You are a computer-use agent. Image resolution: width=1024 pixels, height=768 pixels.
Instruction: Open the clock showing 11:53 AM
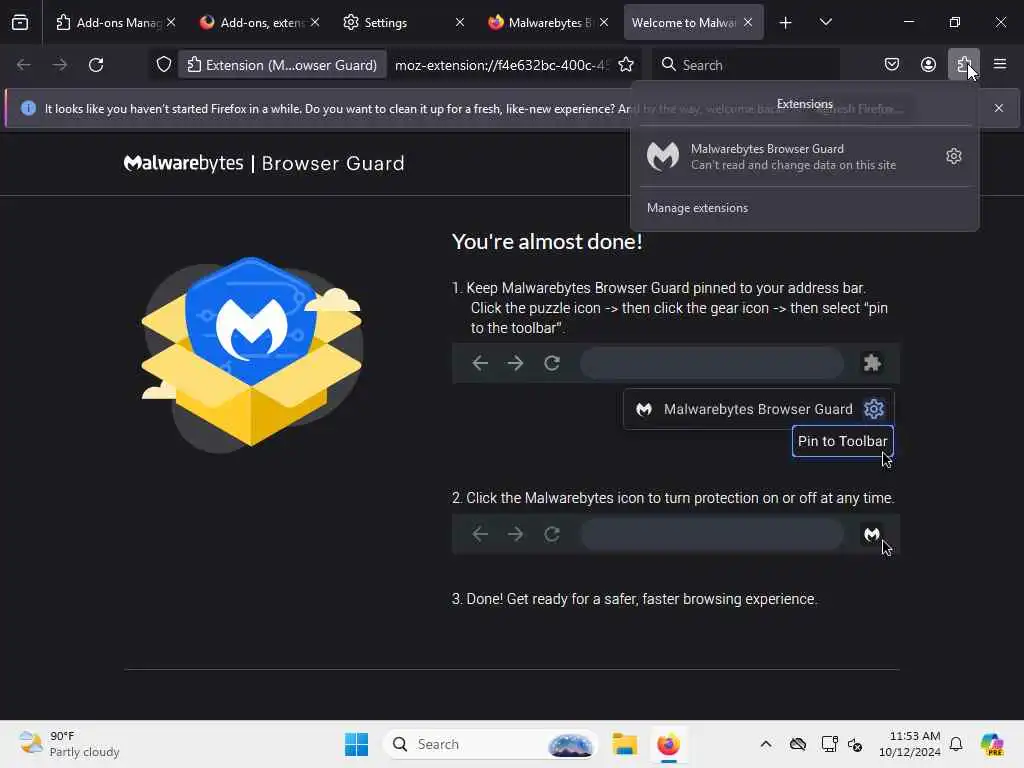click(910, 744)
